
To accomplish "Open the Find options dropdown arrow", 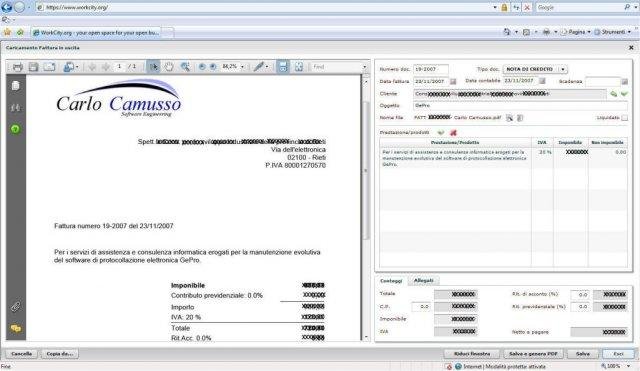I will tap(364, 67).
